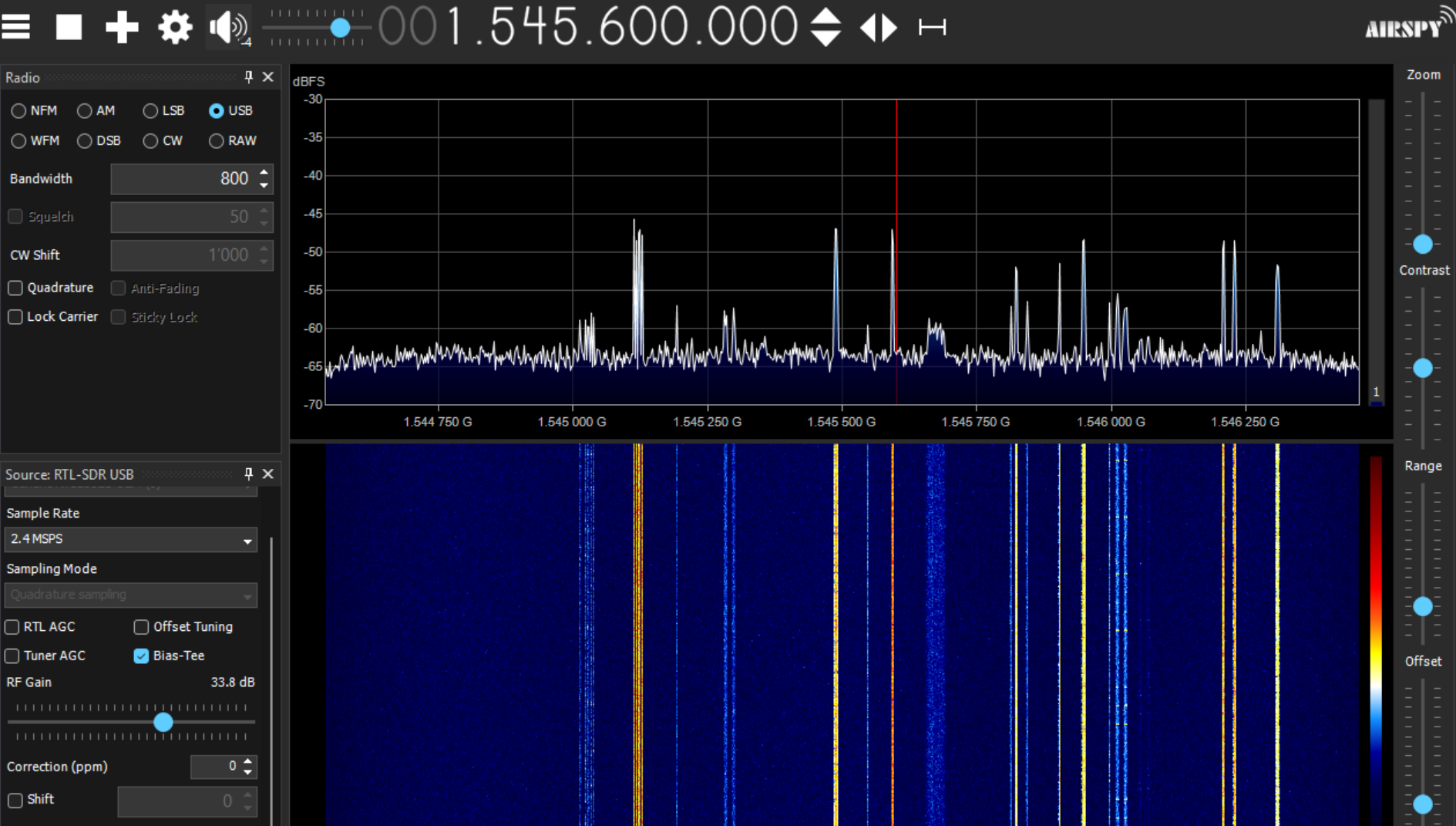Open the Sampling Mode dropdown
Image resolution: width=1456 pixels, height=826 pixels.
coord(129,595)
